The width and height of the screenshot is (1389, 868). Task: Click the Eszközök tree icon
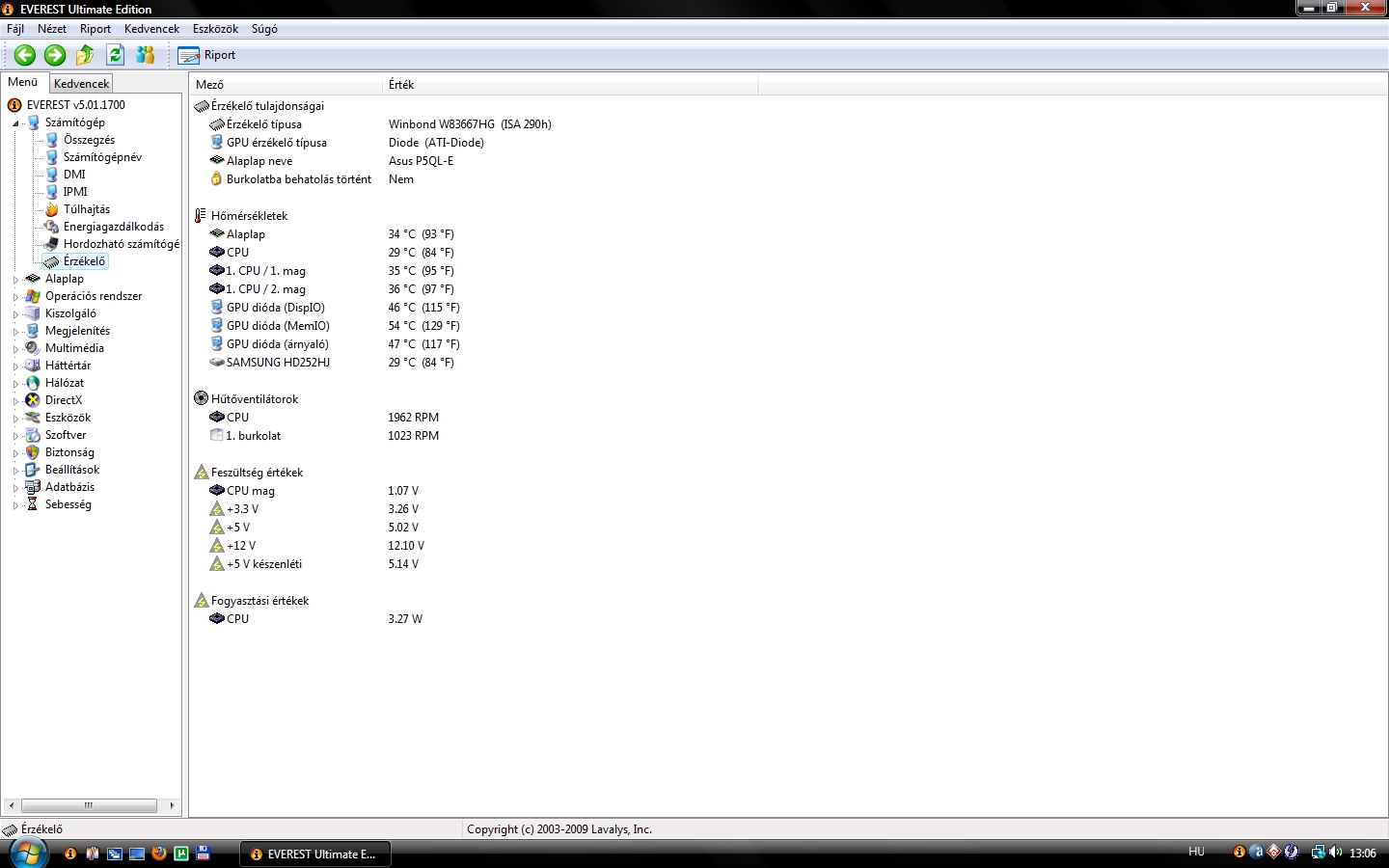[33, 418]
